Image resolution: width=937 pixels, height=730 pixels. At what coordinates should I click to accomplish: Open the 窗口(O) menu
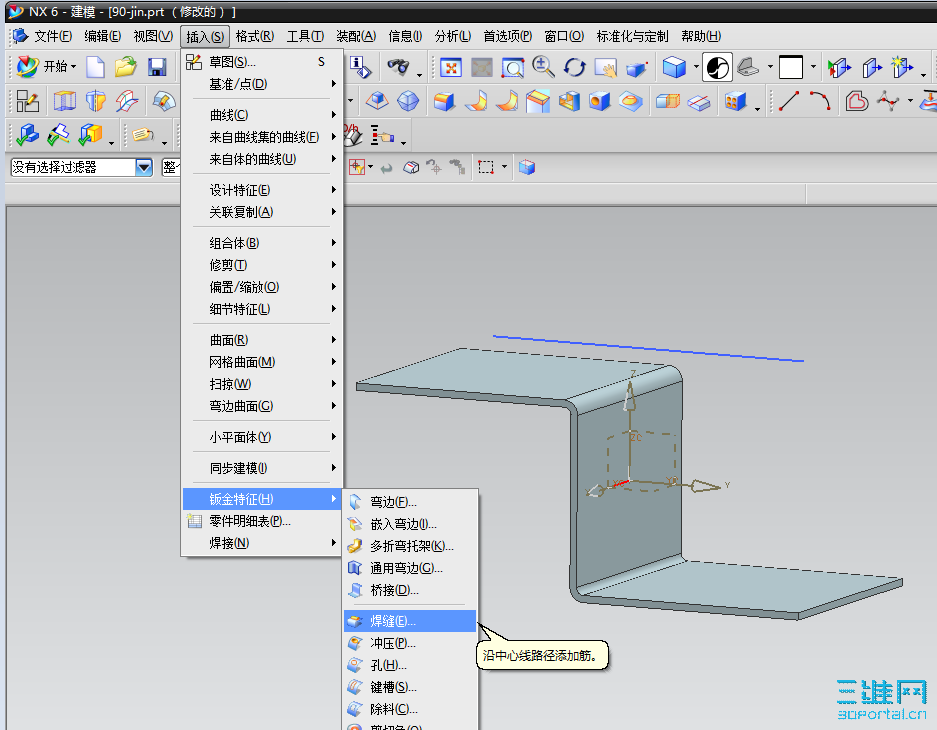[x=564, y=36]
